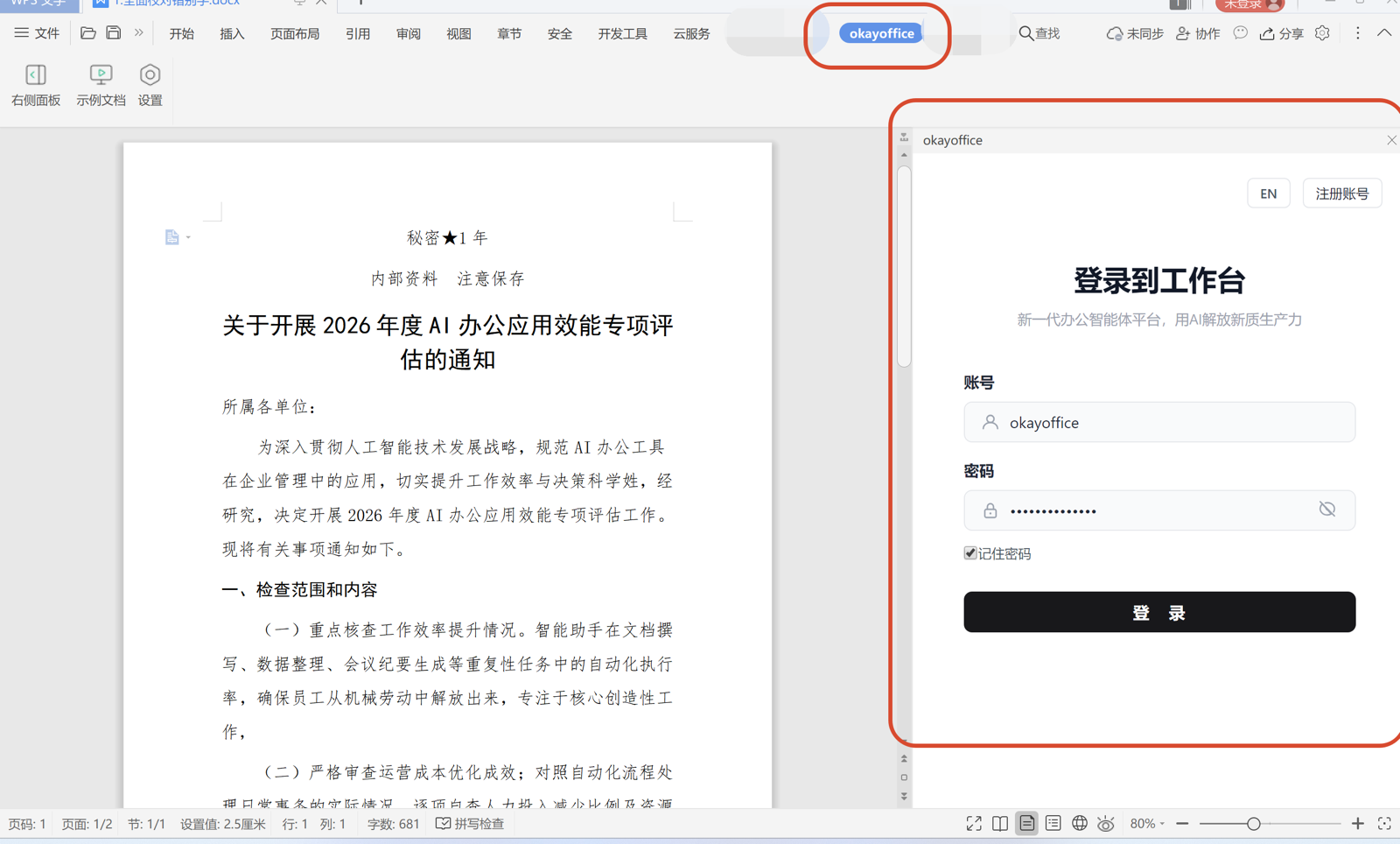Click the document vertical scrollbar thumb

pyautogui.click(x=904, y=266)
